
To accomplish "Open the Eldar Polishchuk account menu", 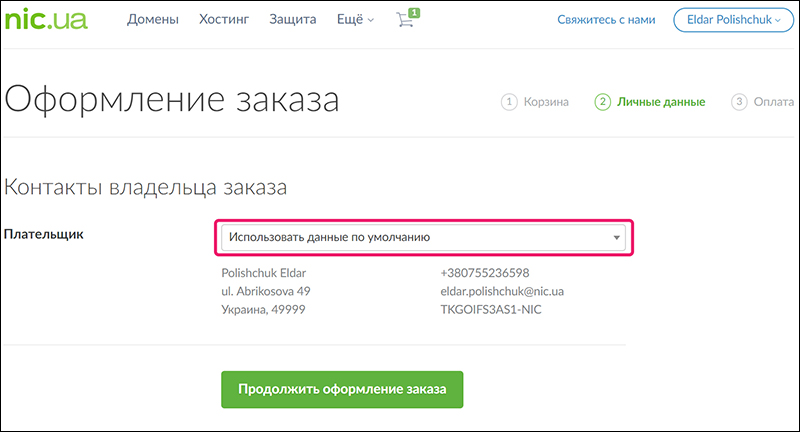I will pyautogui.click(x=734, y=19).
